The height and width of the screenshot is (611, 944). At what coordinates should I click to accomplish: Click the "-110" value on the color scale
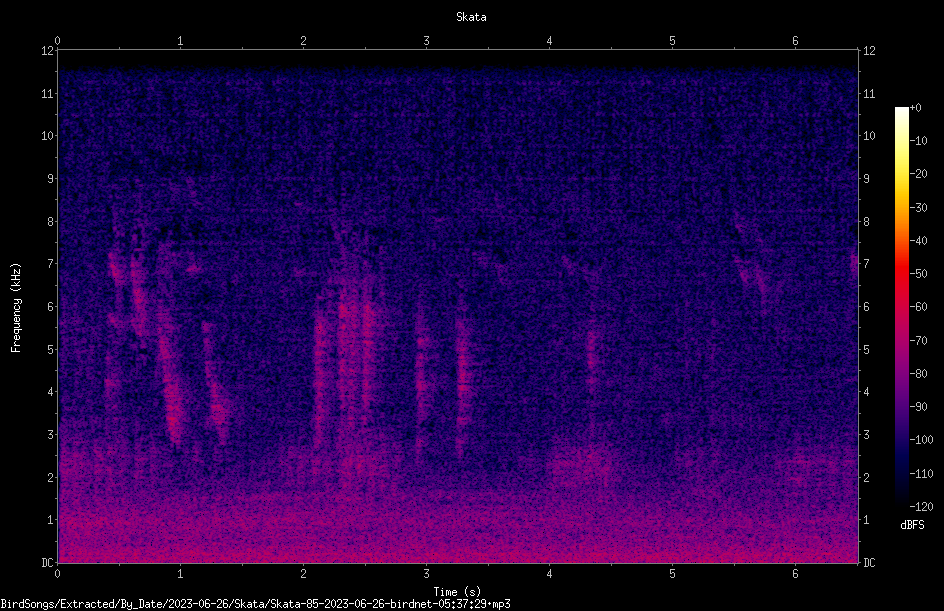(921, 474)
